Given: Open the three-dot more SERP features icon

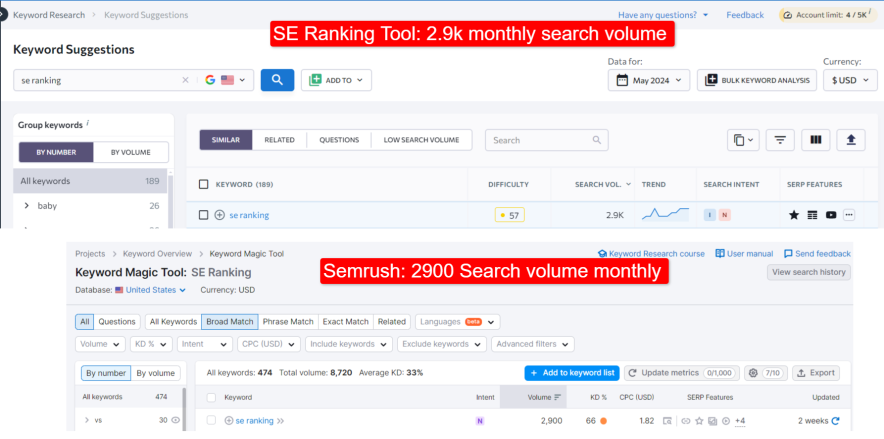Looking at the screenshot, I should coord(849,215).
